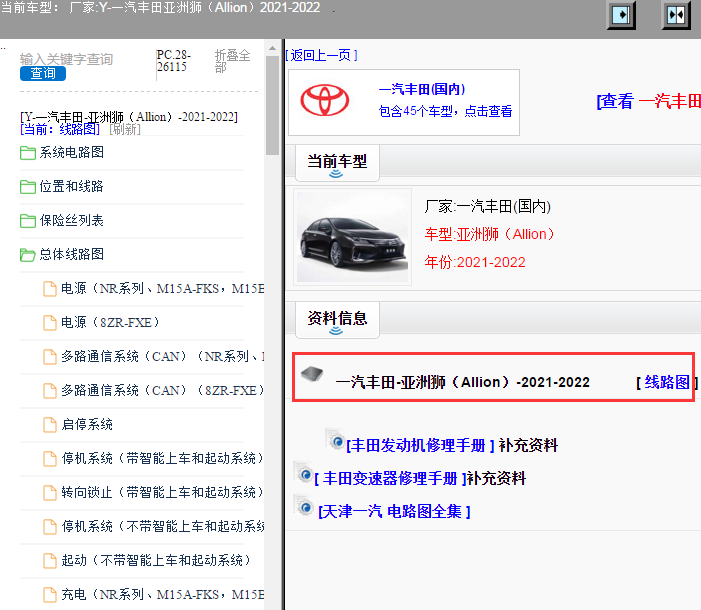701x610 pixels.
Task: Open 多路通信系统（CAN）（NR系列 entry
Action: [162, 356]
